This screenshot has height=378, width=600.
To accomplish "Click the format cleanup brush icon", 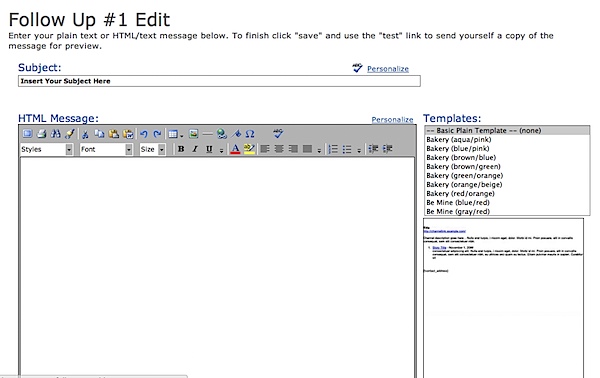I will pos(70,134).
